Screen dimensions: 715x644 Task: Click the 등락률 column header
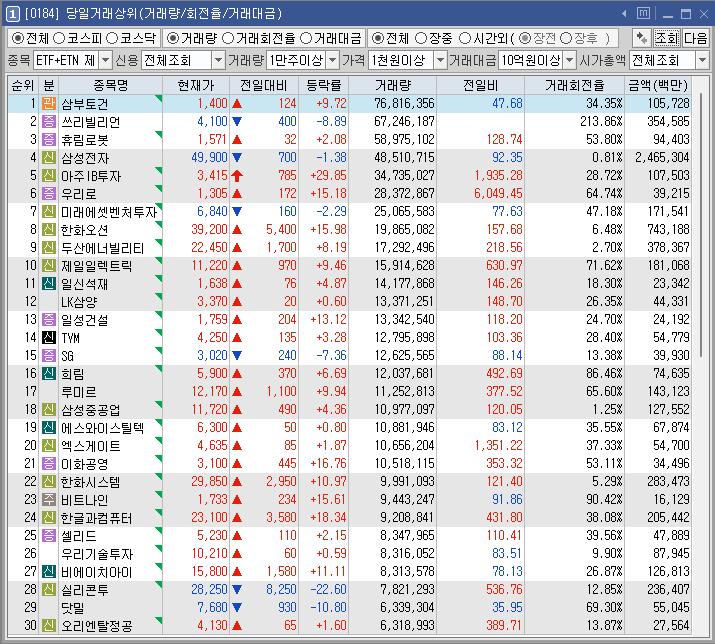point(323,85)
